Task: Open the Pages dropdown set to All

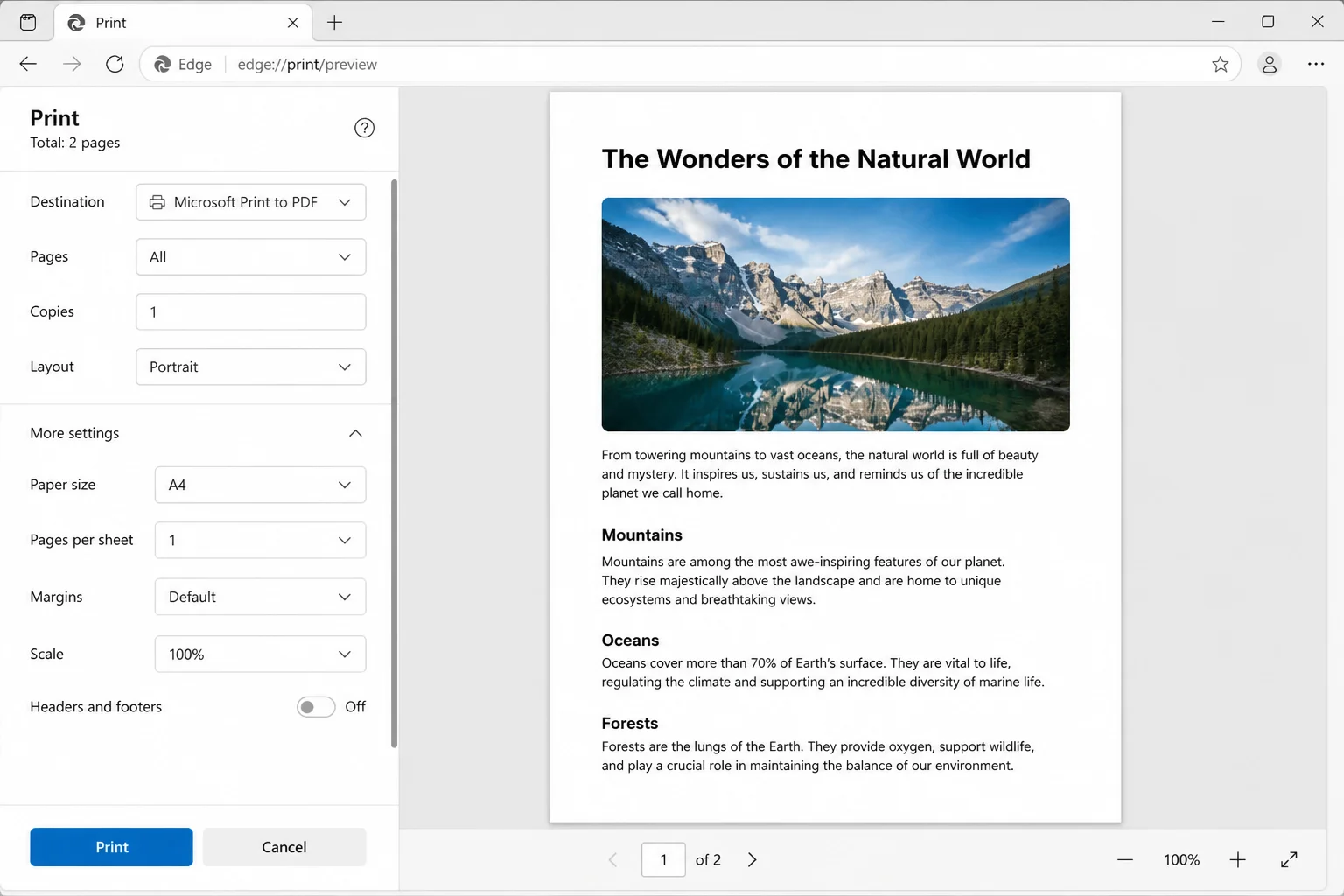Action: coord(251,257)
